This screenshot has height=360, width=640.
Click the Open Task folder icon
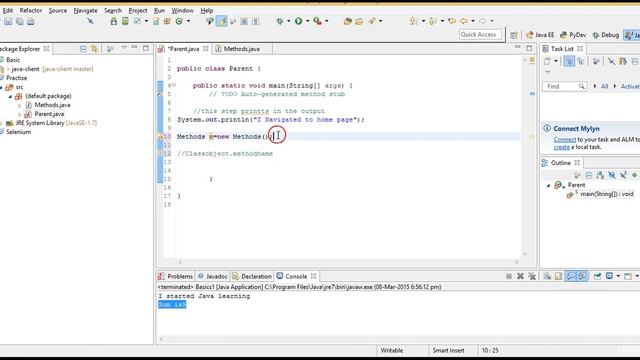coord(359,21)
